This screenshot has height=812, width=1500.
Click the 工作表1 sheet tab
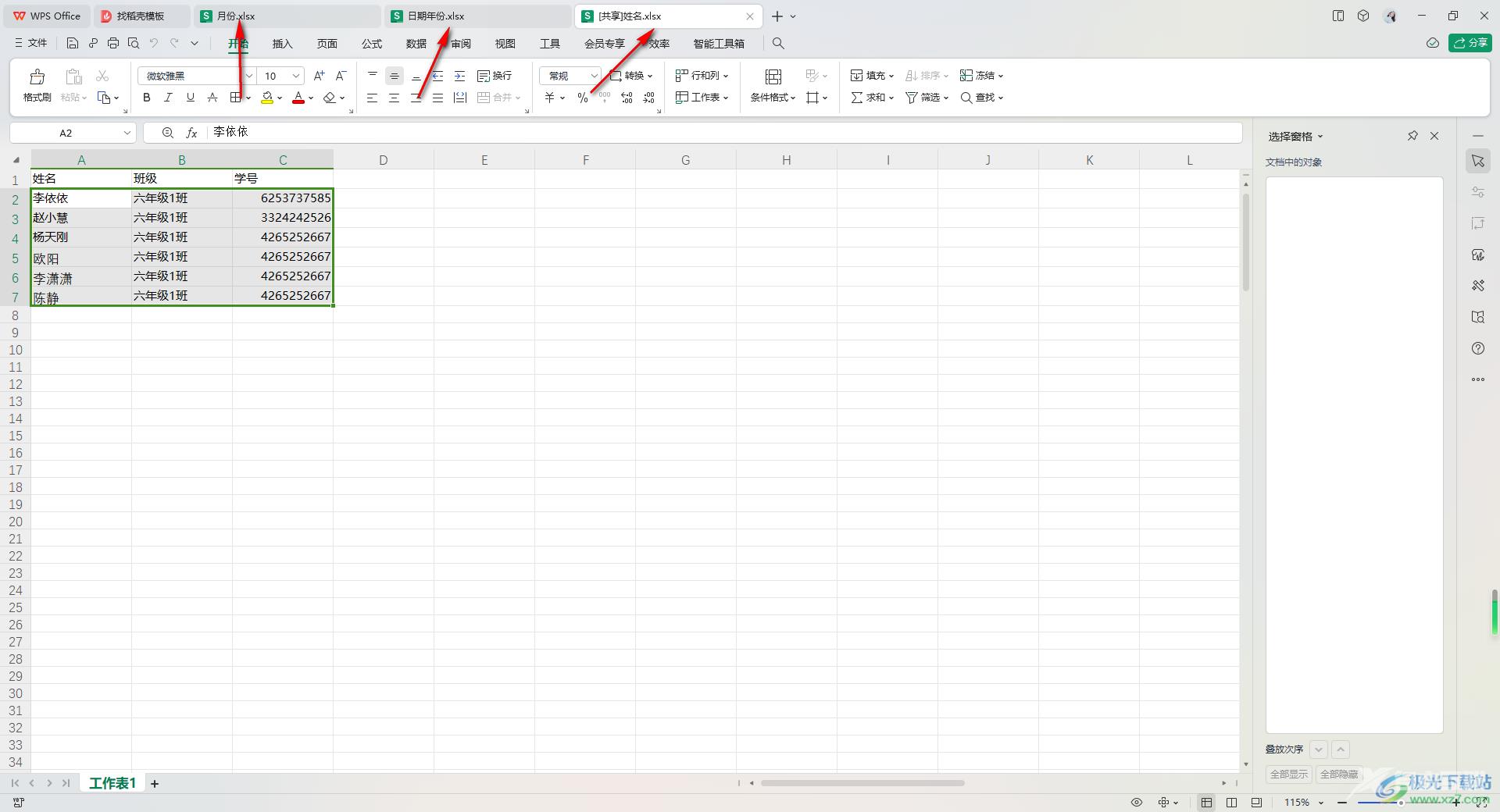[112, 783]
